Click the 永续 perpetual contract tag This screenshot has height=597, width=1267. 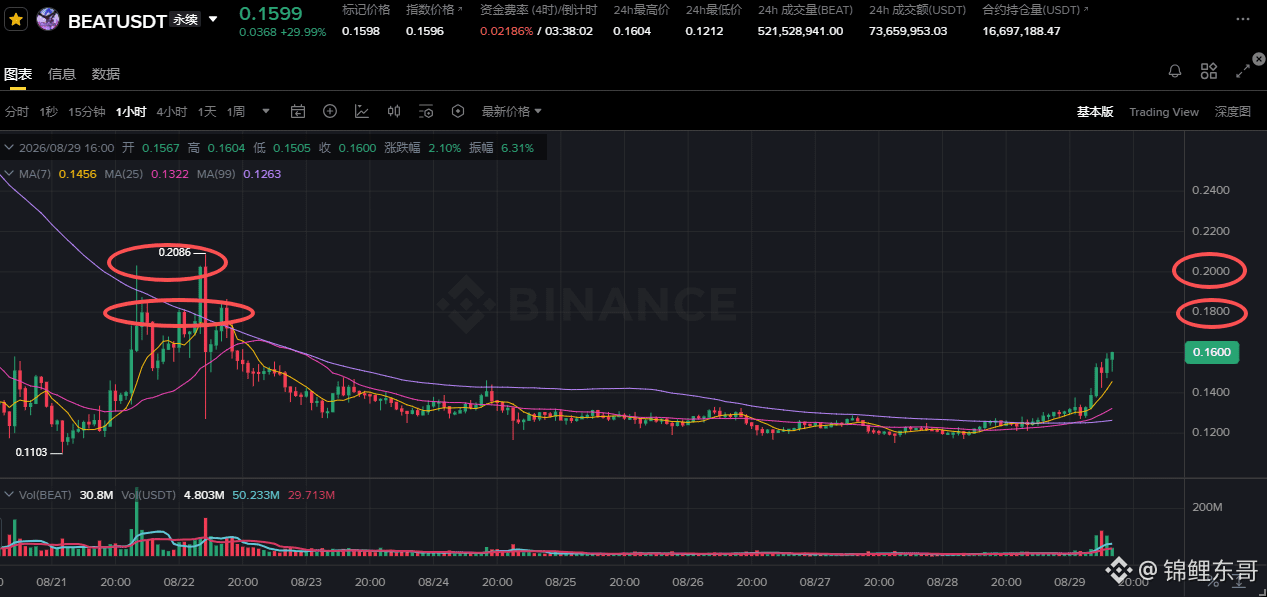tap(184, 19)
